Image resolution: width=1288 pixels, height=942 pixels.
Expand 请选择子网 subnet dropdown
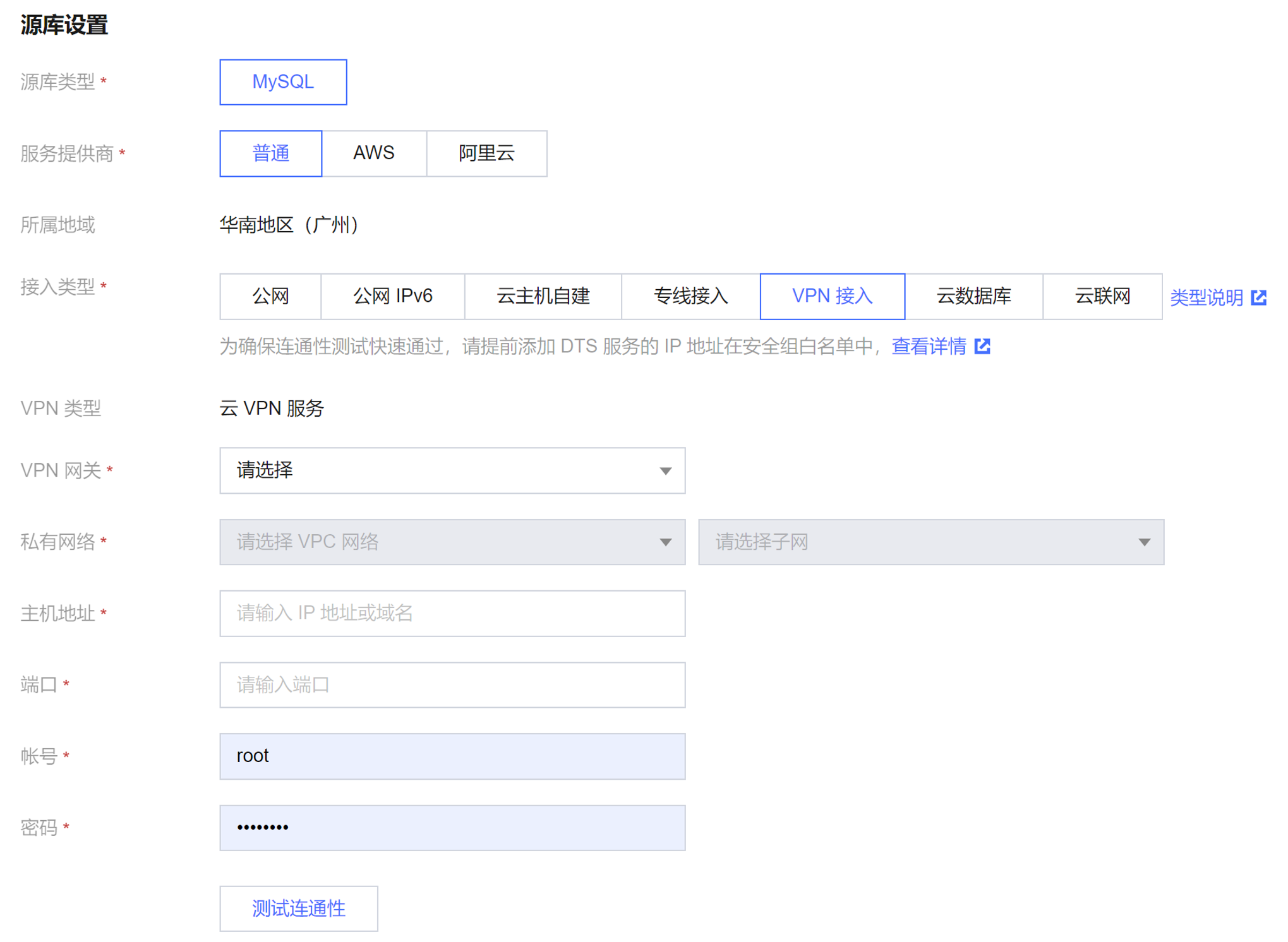point(930,542)
